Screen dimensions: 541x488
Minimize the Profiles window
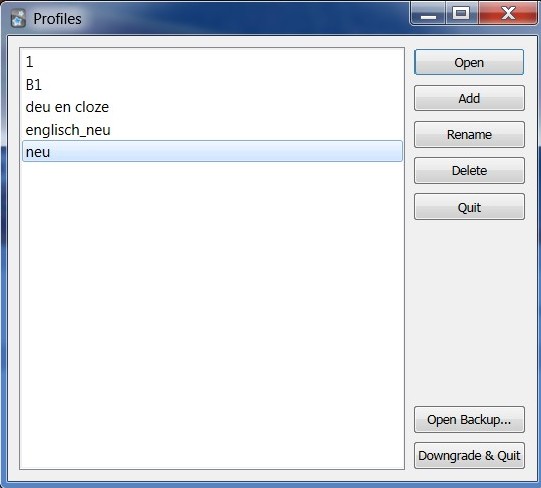pyautogui.click(x=428, y=13)
